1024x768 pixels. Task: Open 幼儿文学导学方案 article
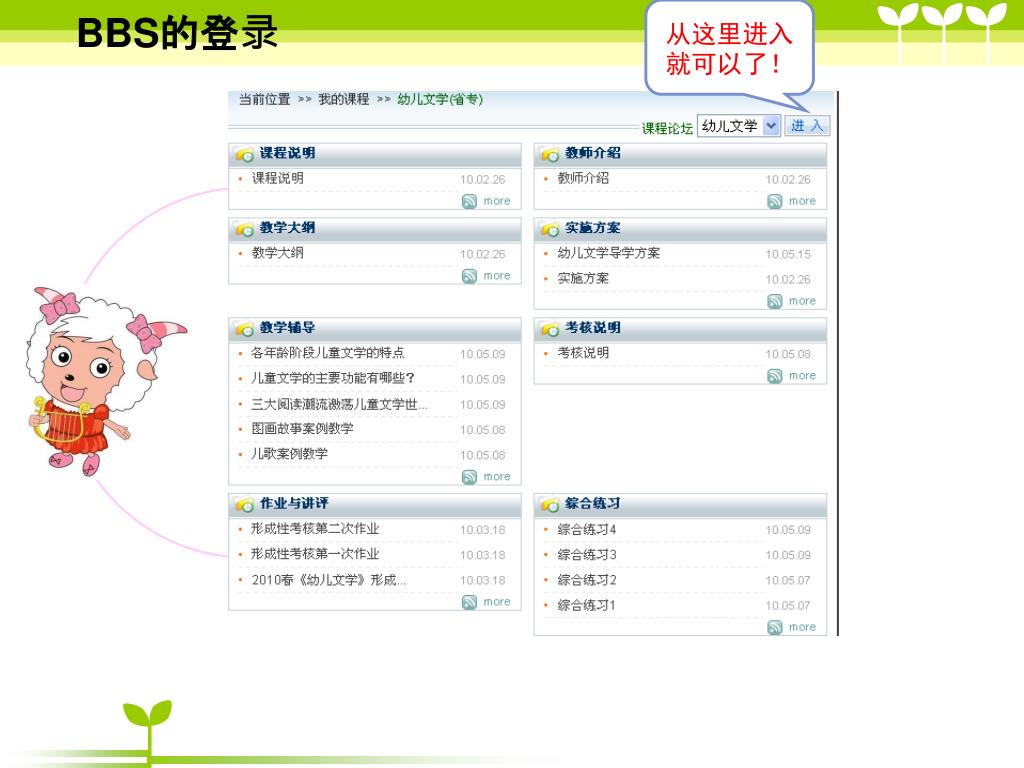(x=609, y=253)
